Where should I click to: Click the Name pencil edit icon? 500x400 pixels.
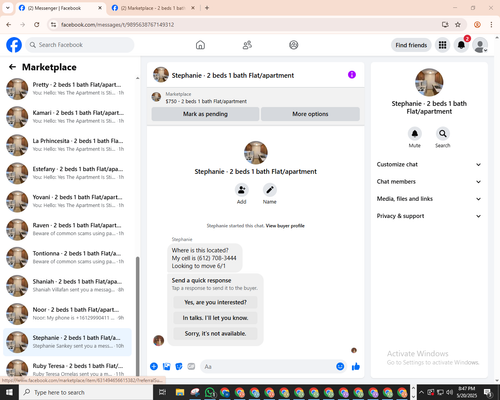pos(270,190)
